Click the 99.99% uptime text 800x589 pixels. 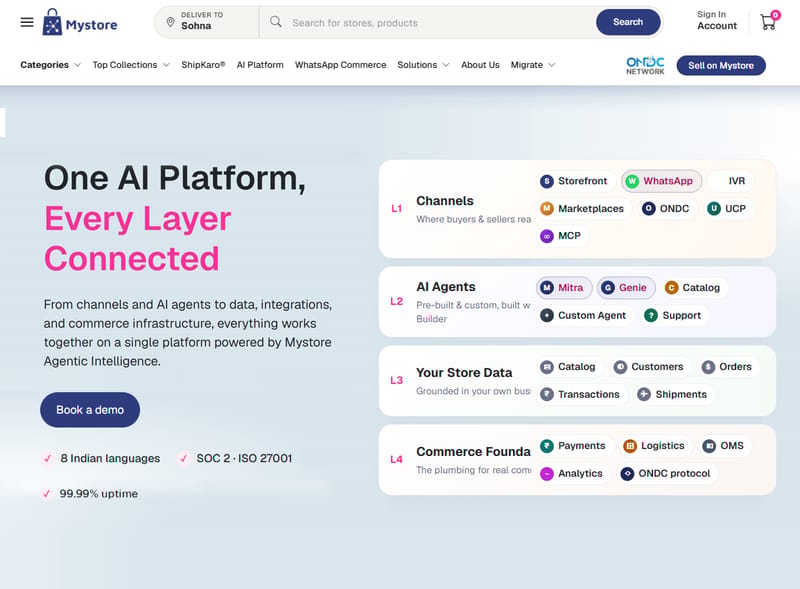98,494
